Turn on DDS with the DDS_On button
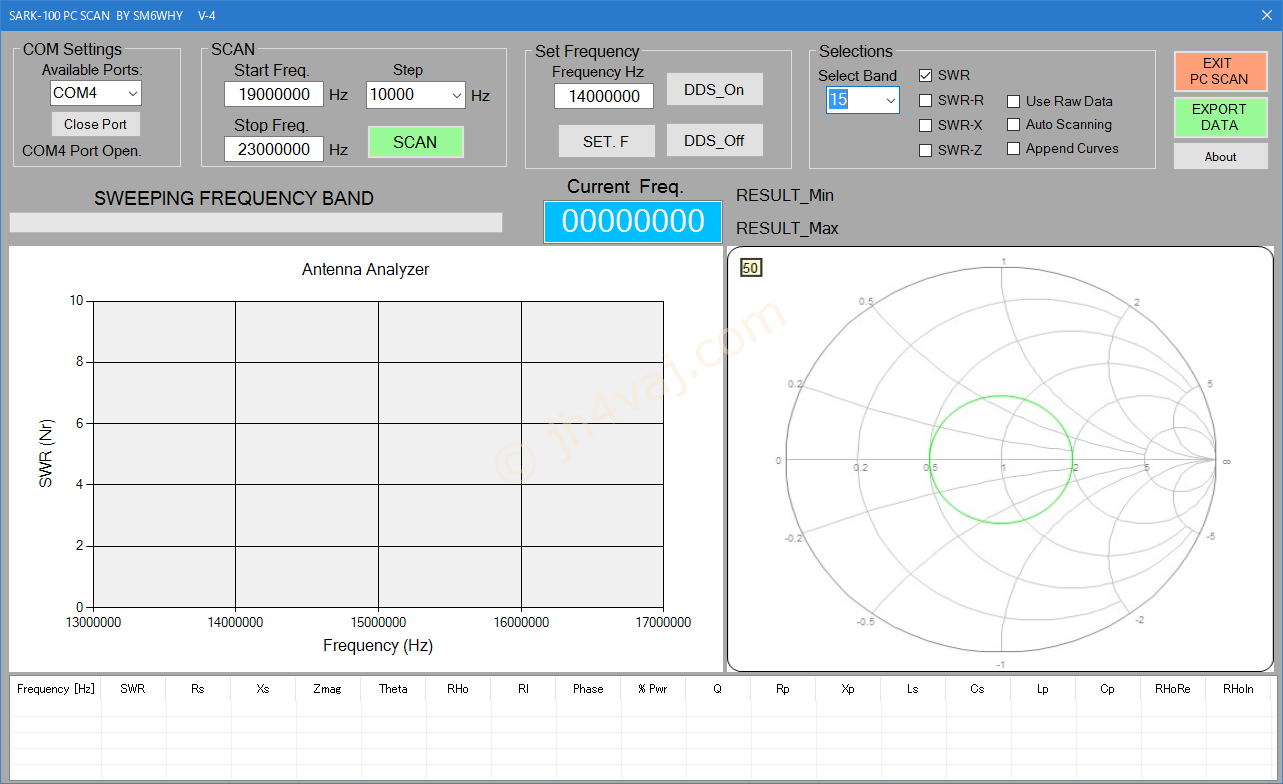The height and width of the screenshot is (784, 1283). pyautogui.click(x=714, y=89)
